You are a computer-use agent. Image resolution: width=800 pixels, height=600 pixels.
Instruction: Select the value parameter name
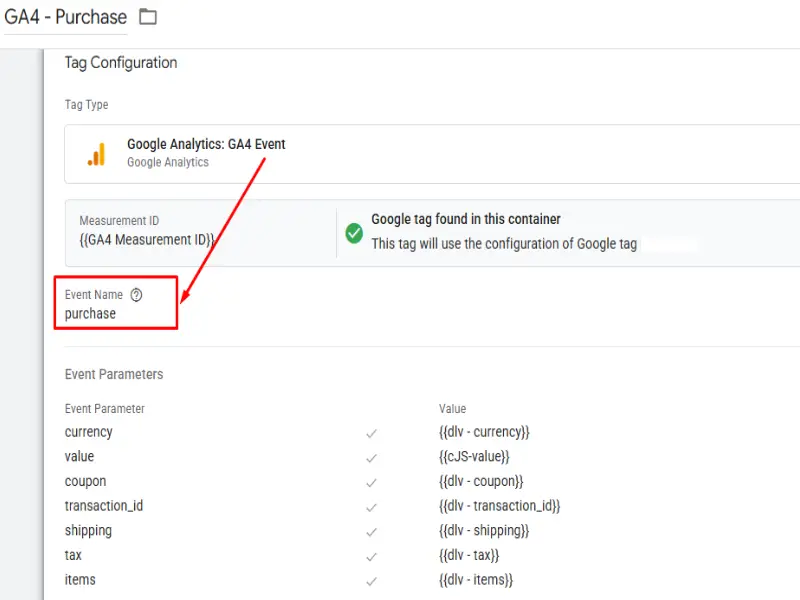(x=79, y=456)
